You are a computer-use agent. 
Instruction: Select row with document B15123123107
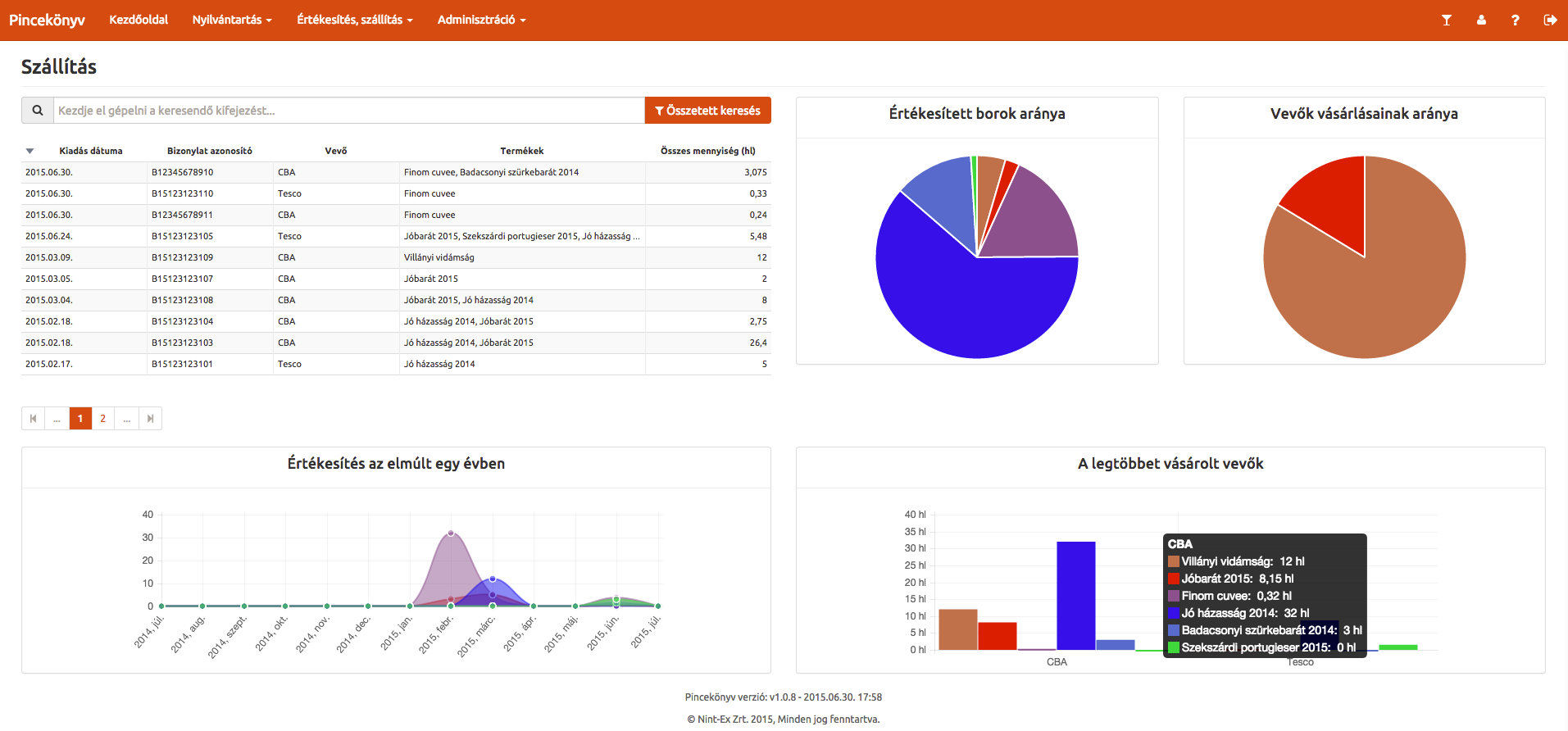coord(396,279)
